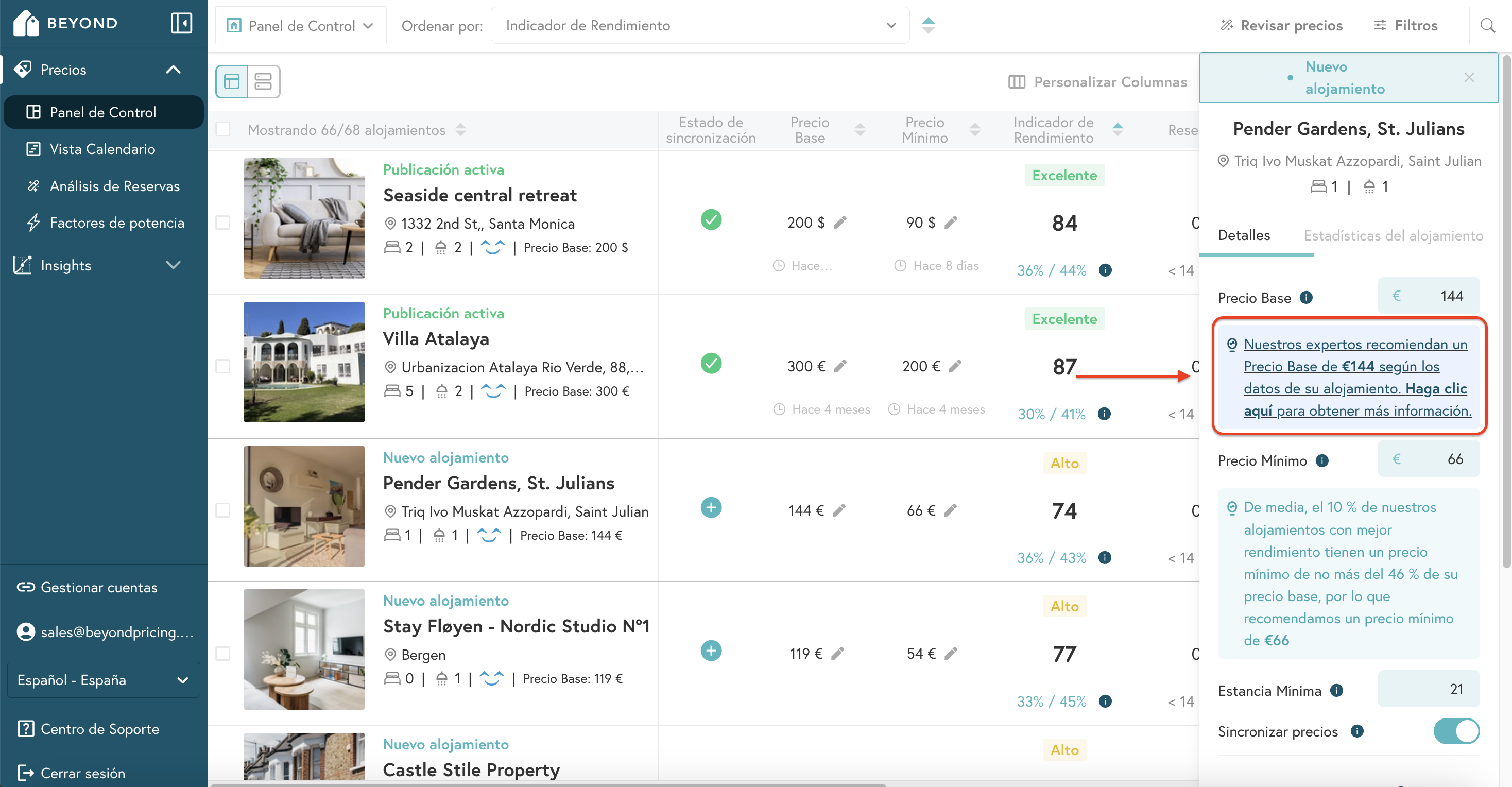Open the Stay Fløyen listing thumbnail
Screen dimensions: 1512x787
click(304, 649)
